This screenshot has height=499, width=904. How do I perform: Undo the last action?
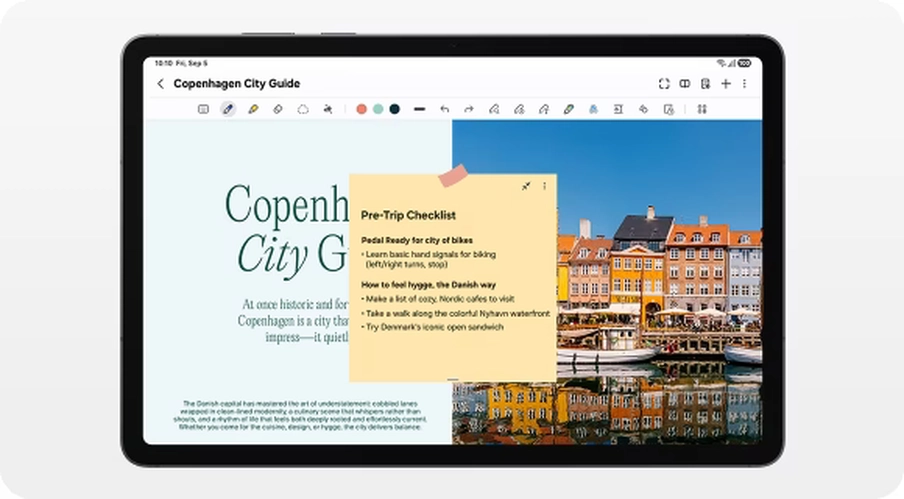click(x=444, y=109)
